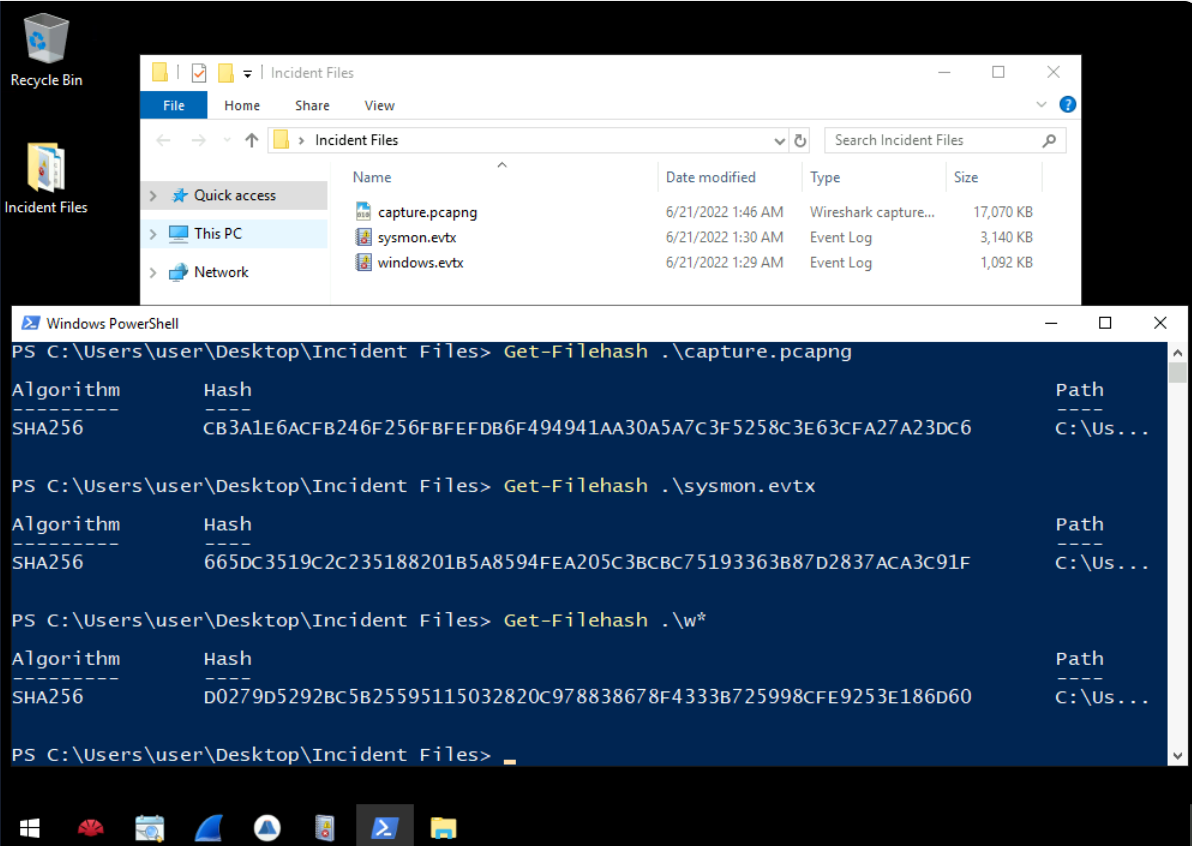This screenshot has width=1192, height=846.
Task: Open the Windows Start menu
Action: coord(30,827)
